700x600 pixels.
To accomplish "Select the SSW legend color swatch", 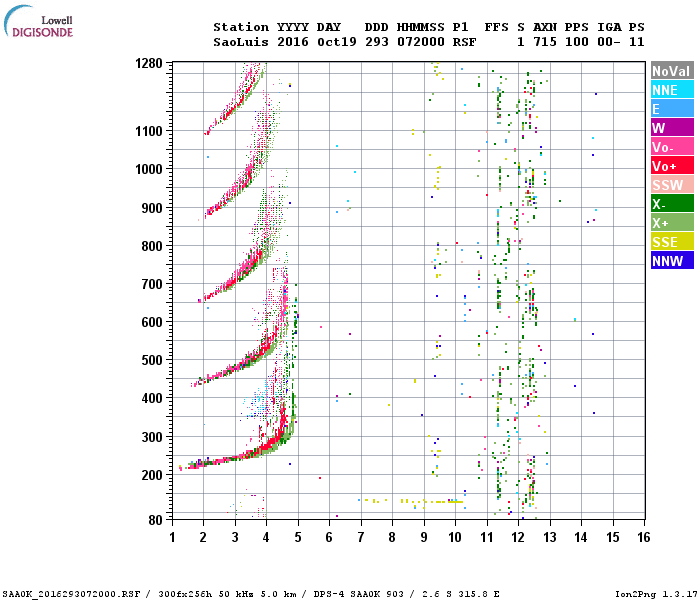I will 672,184.
